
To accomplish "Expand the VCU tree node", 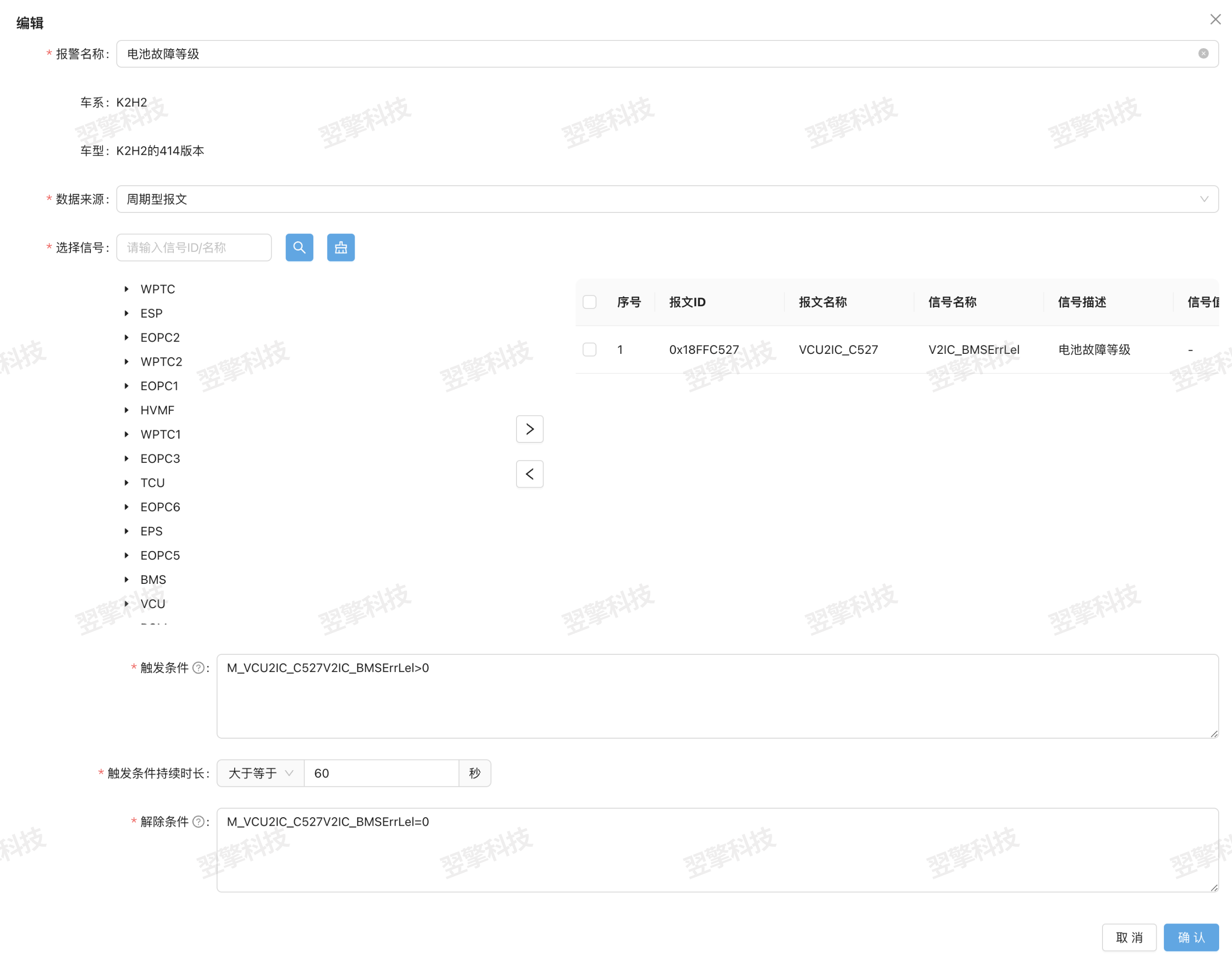I will point(126,604).
